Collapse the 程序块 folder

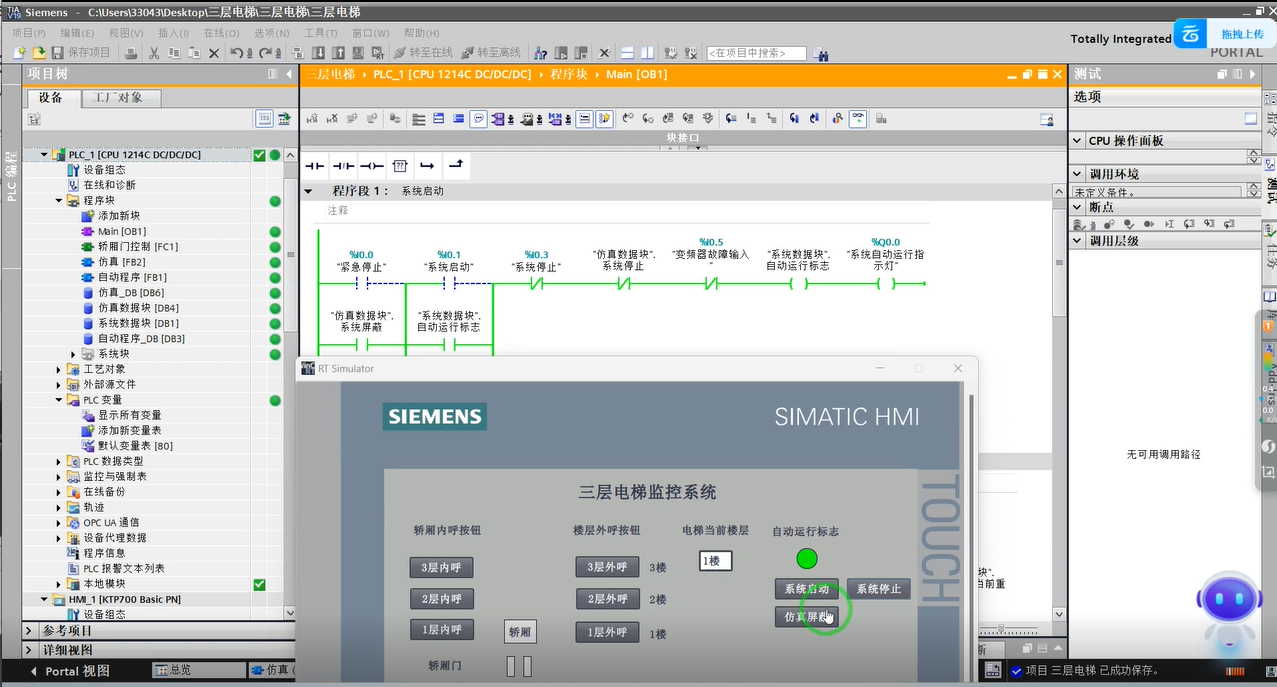(59, 200)
